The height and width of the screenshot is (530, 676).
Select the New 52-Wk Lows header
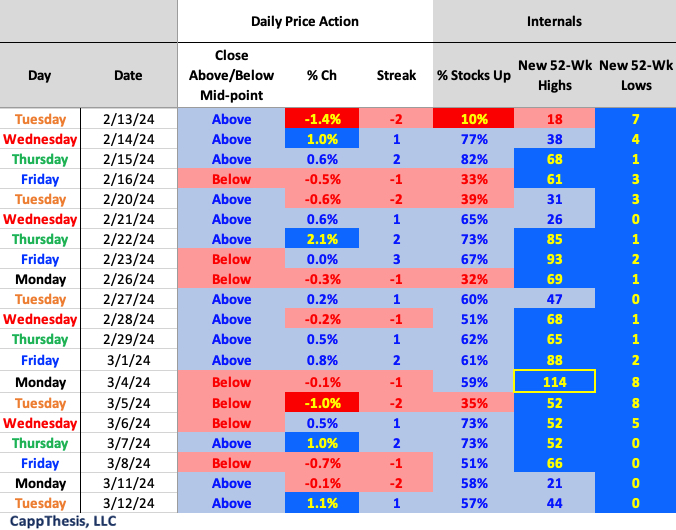(x=636, y=75)
